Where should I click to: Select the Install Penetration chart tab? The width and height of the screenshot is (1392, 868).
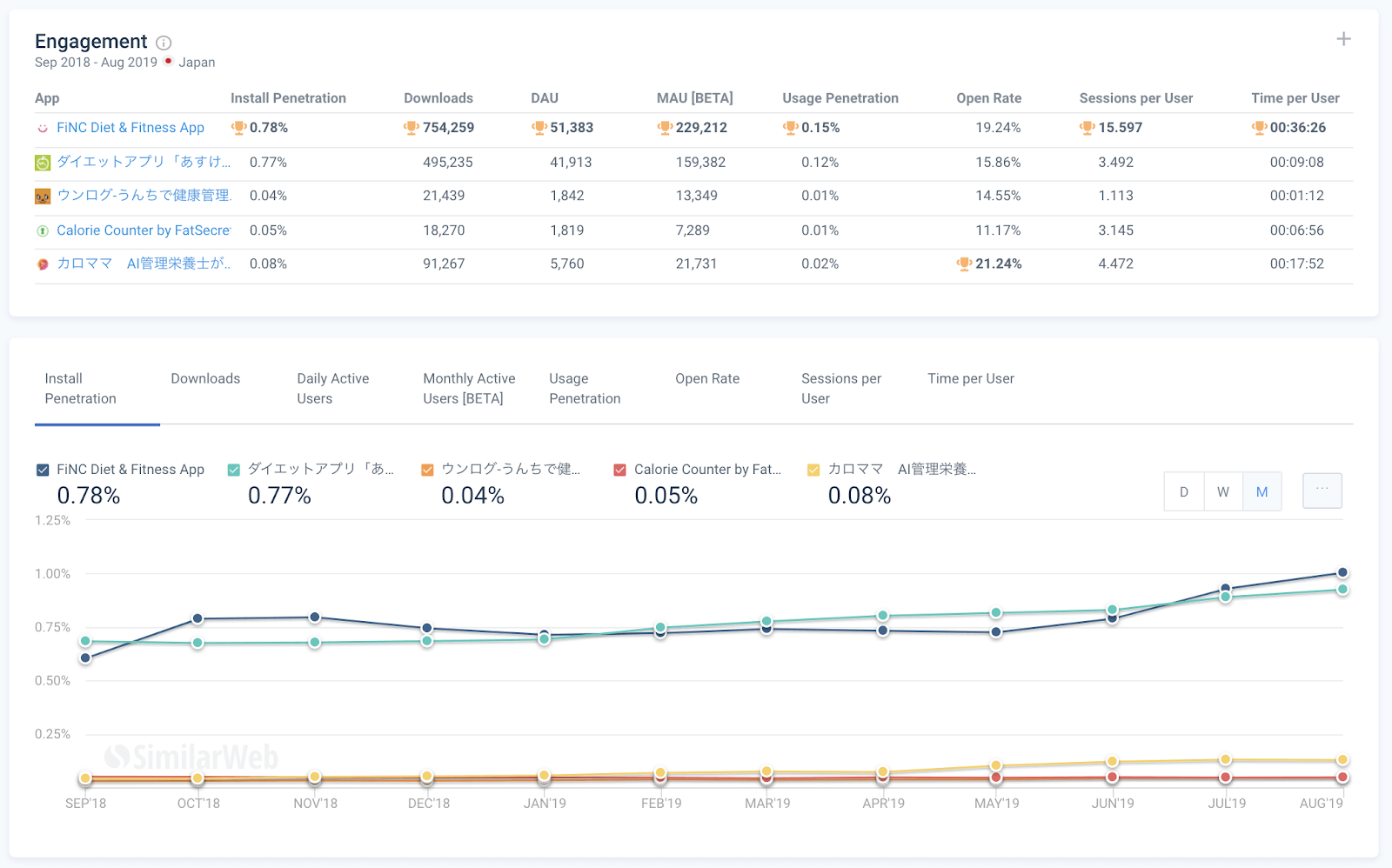coord(97,389)
